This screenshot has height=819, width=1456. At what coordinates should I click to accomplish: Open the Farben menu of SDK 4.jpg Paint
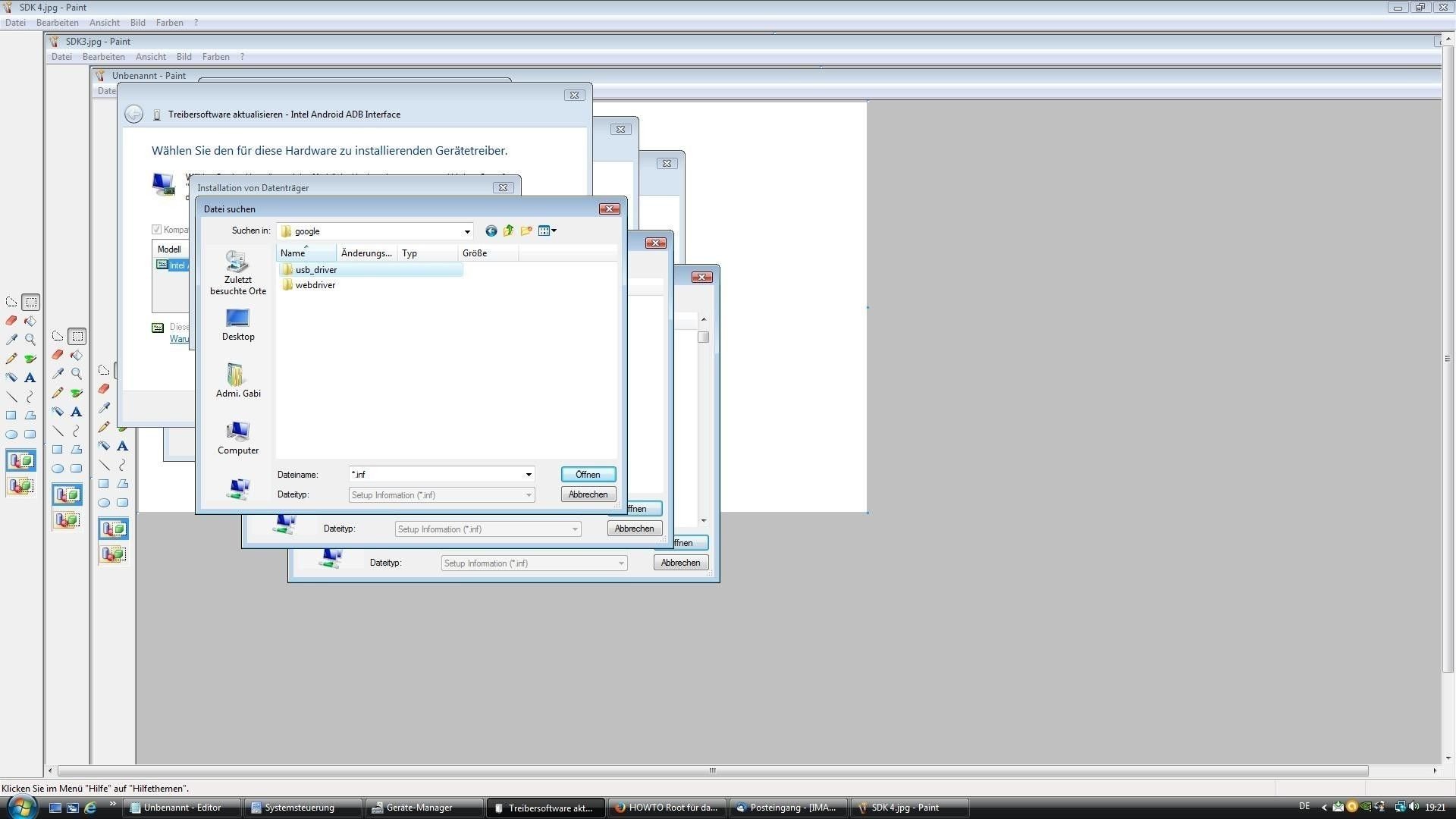tap(170, 23)
